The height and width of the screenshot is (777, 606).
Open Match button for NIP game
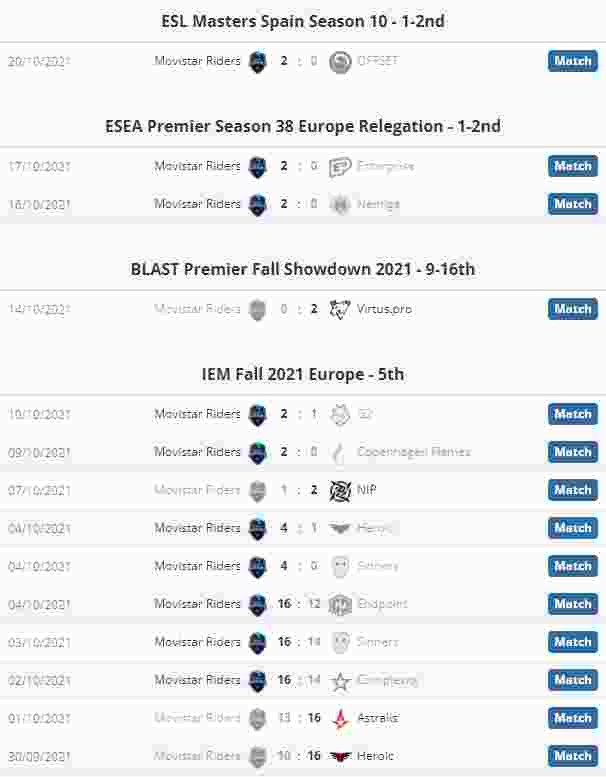pos(573,490)
